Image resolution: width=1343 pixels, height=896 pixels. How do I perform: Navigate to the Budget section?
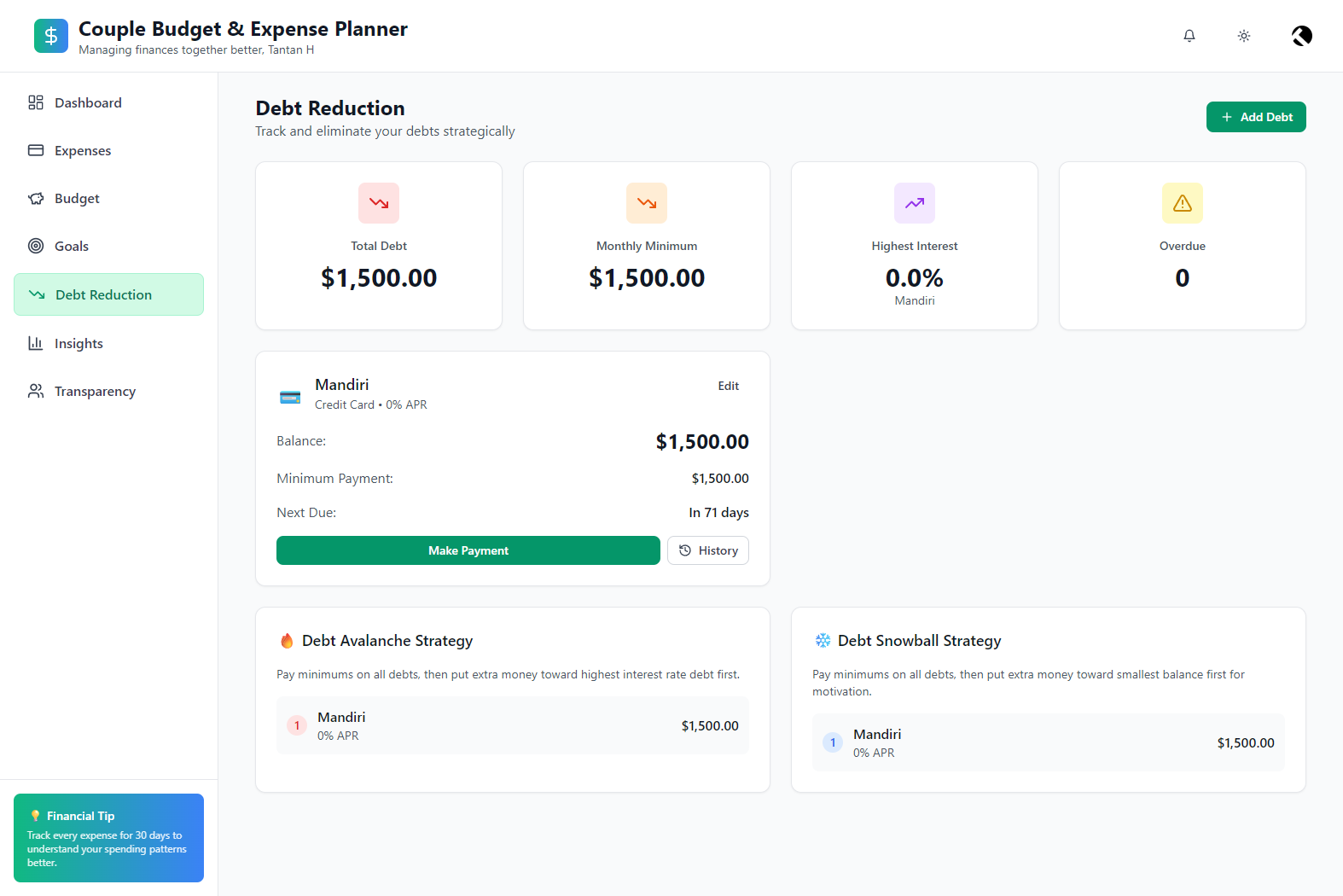[77, 199]
